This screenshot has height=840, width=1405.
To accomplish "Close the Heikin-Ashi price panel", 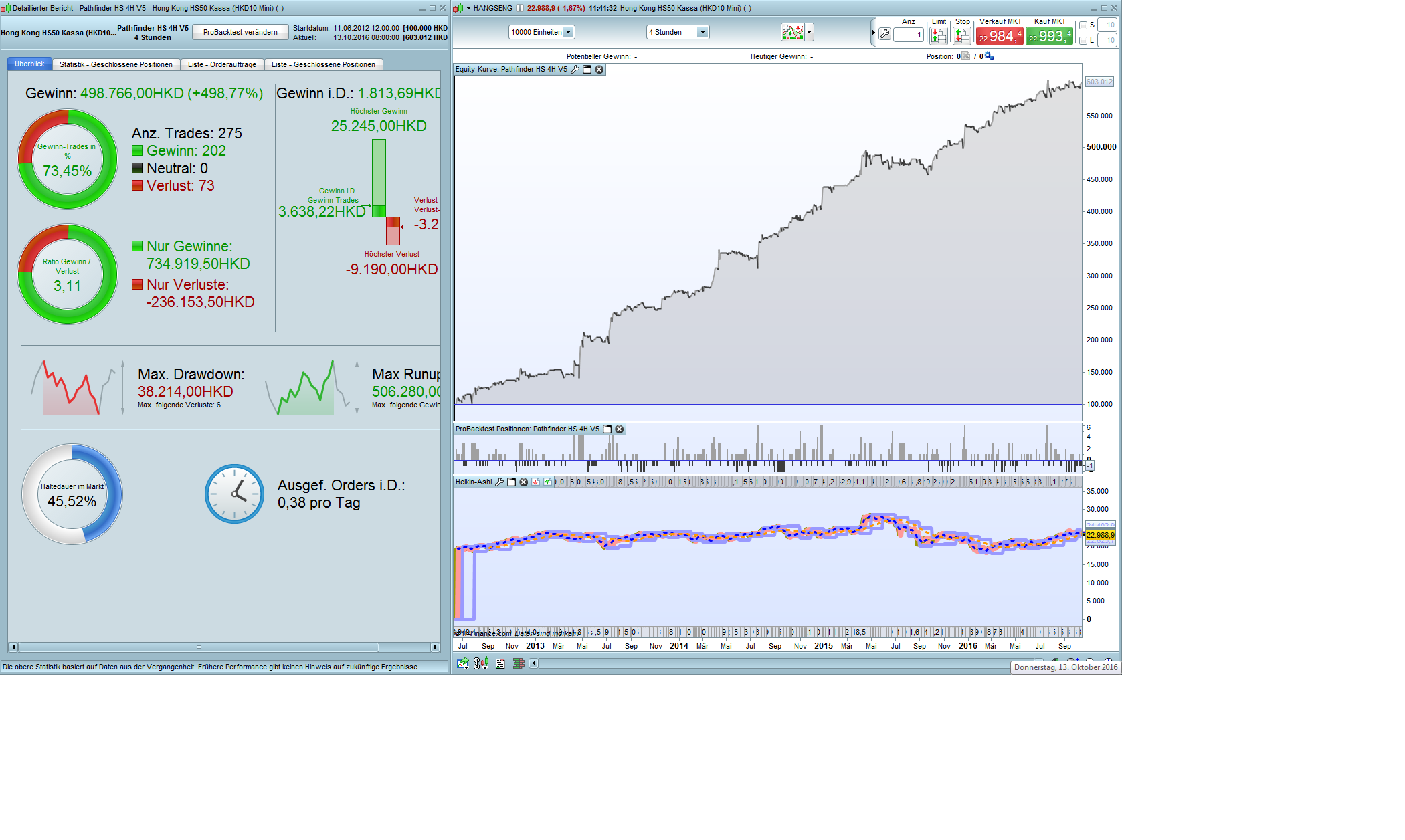I will click(524, 482).
